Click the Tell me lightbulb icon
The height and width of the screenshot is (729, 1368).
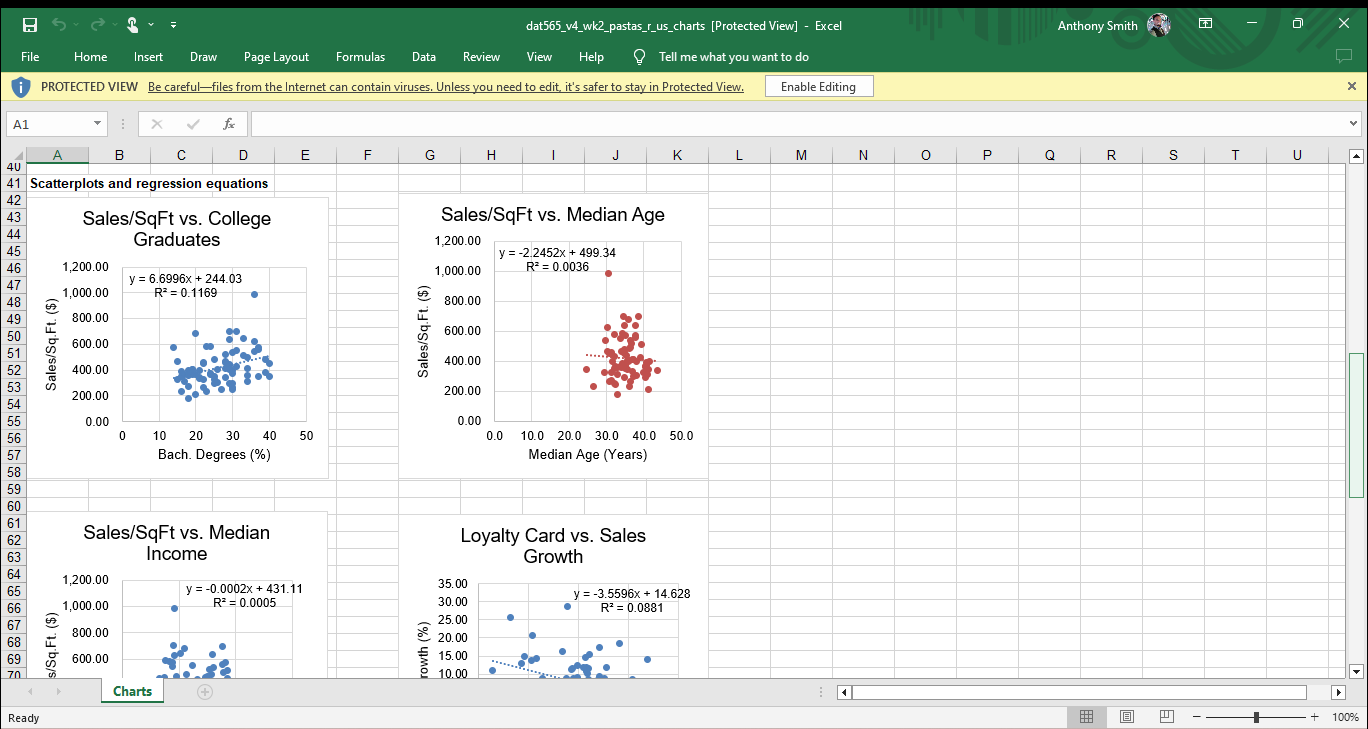(640, 57)
